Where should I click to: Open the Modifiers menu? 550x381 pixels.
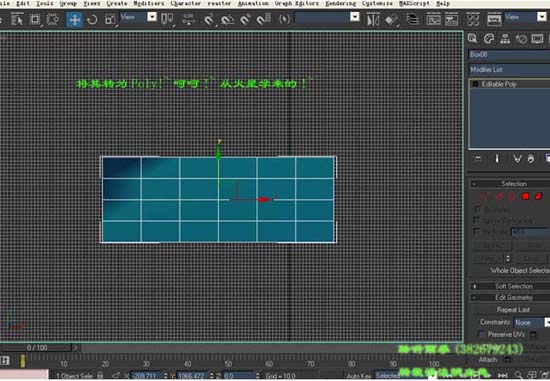click(149, 4)
